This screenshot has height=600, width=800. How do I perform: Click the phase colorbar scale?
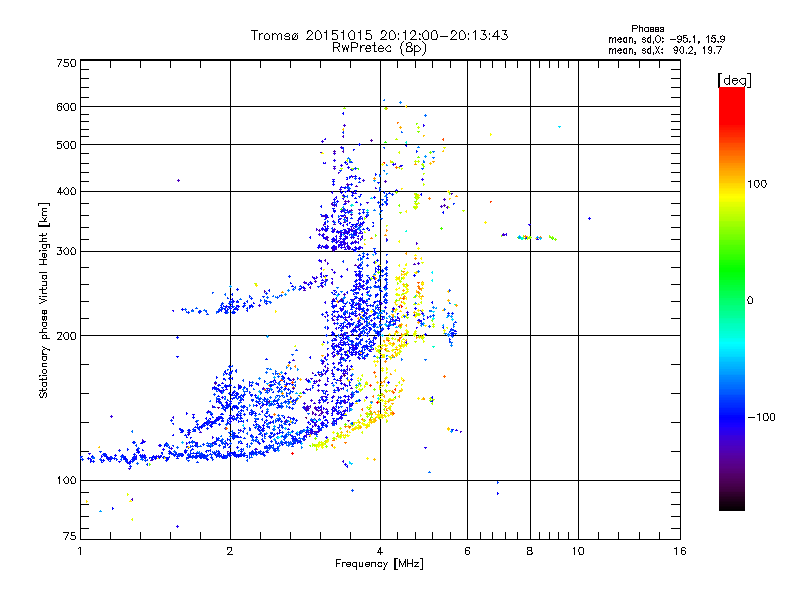tap(732, 299)
